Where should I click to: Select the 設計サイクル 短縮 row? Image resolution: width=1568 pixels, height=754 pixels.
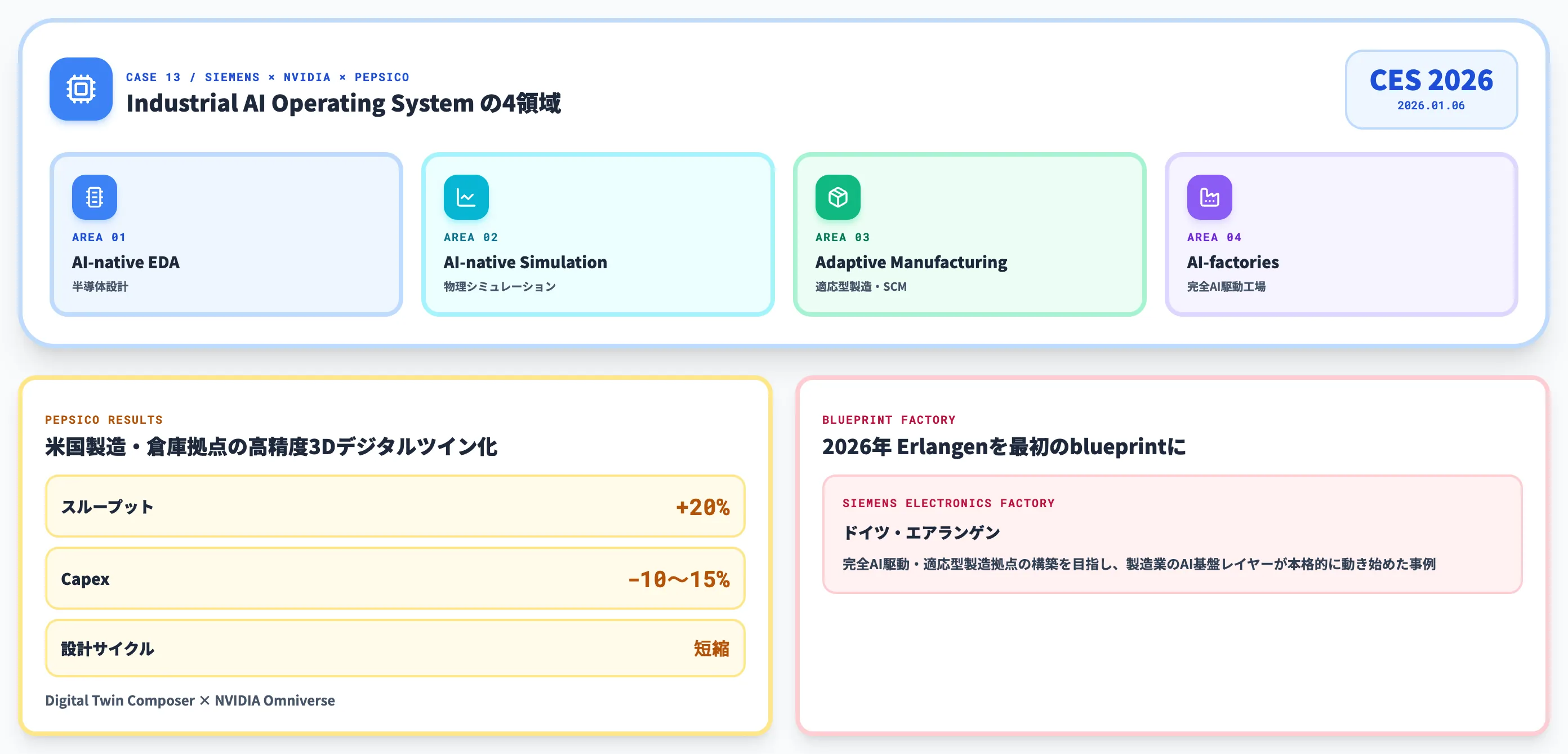point(395,648)
